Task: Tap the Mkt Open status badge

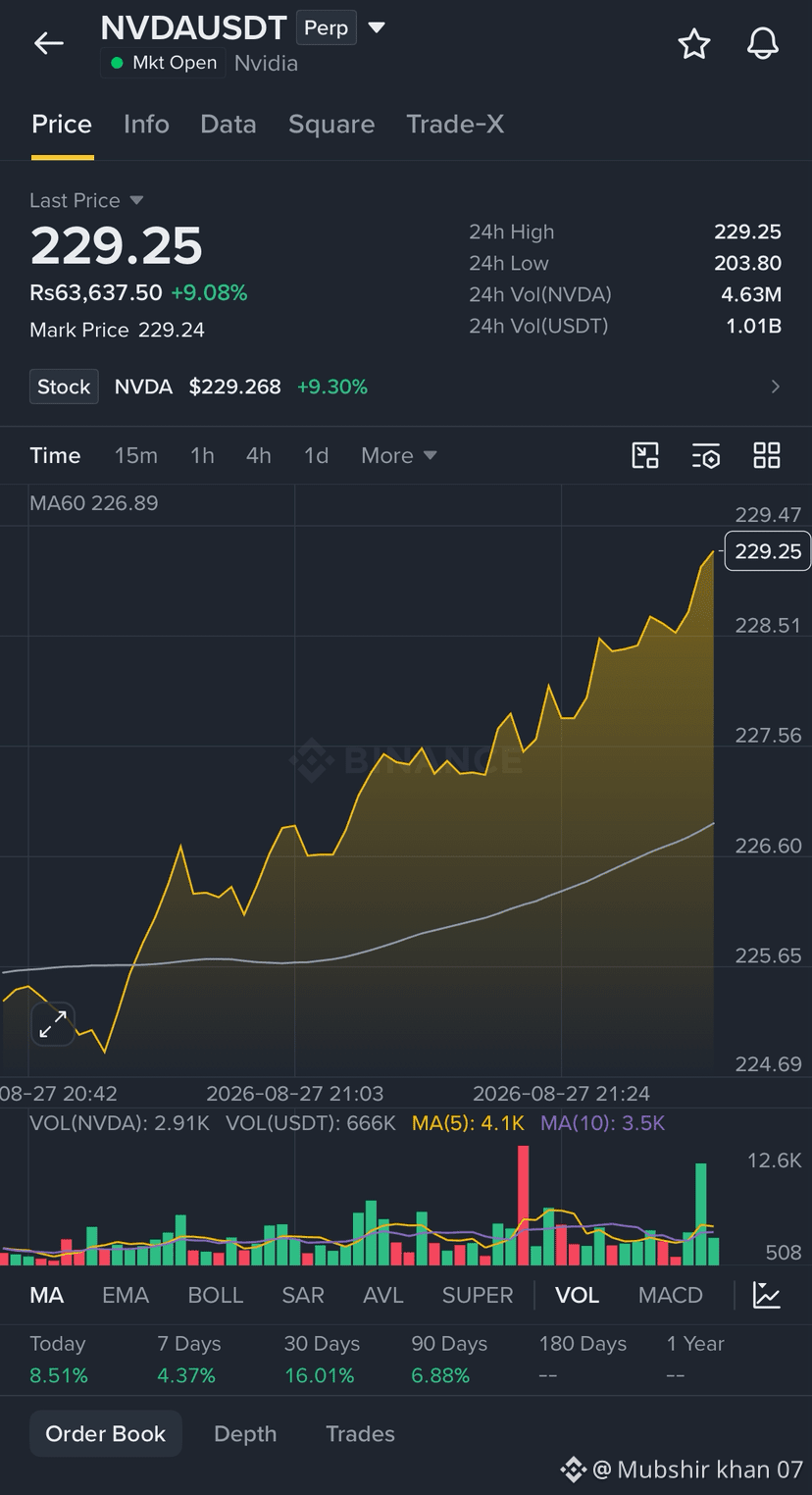Action: point(164,63)
